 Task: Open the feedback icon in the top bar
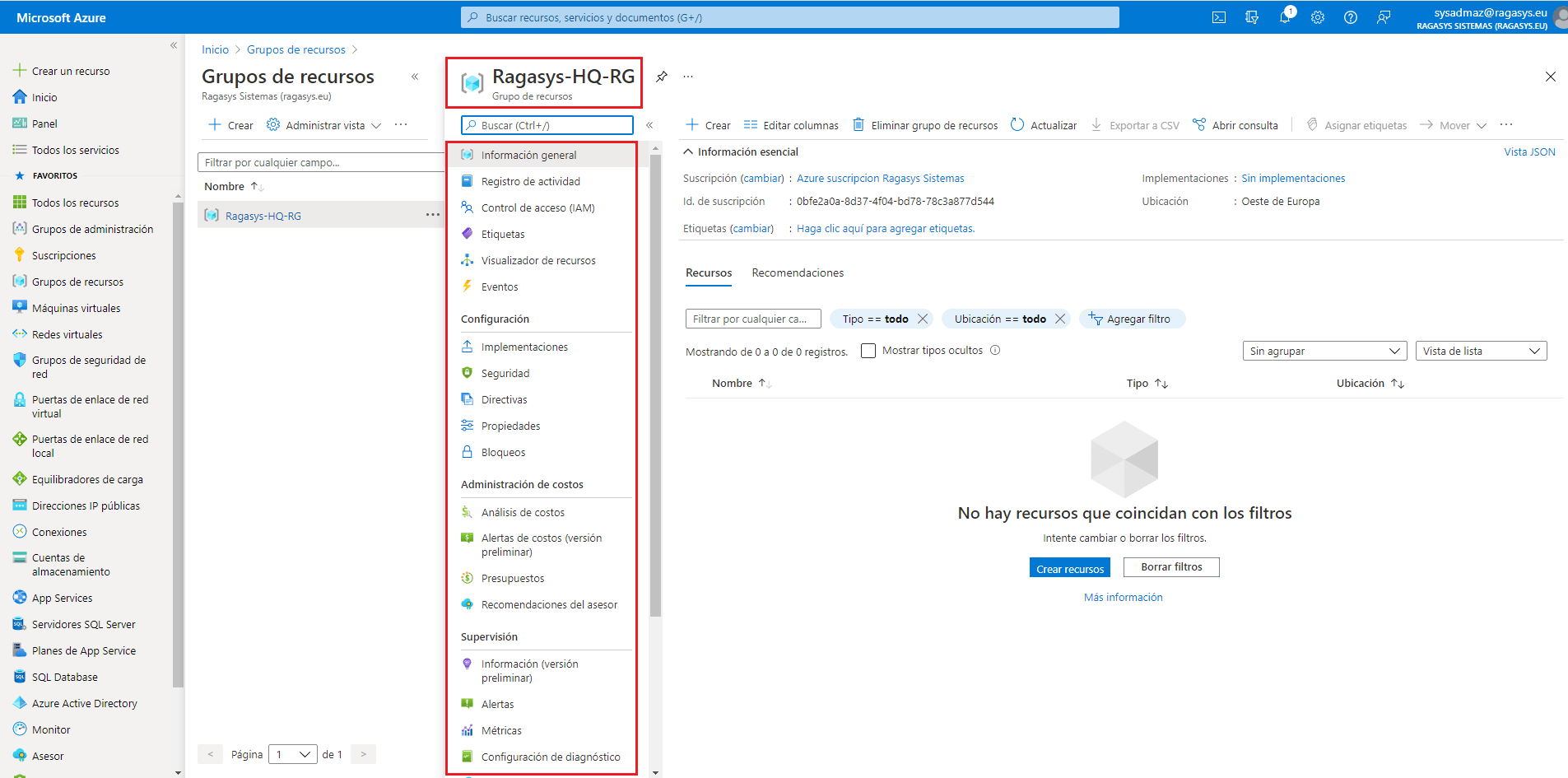[1384, 17]
